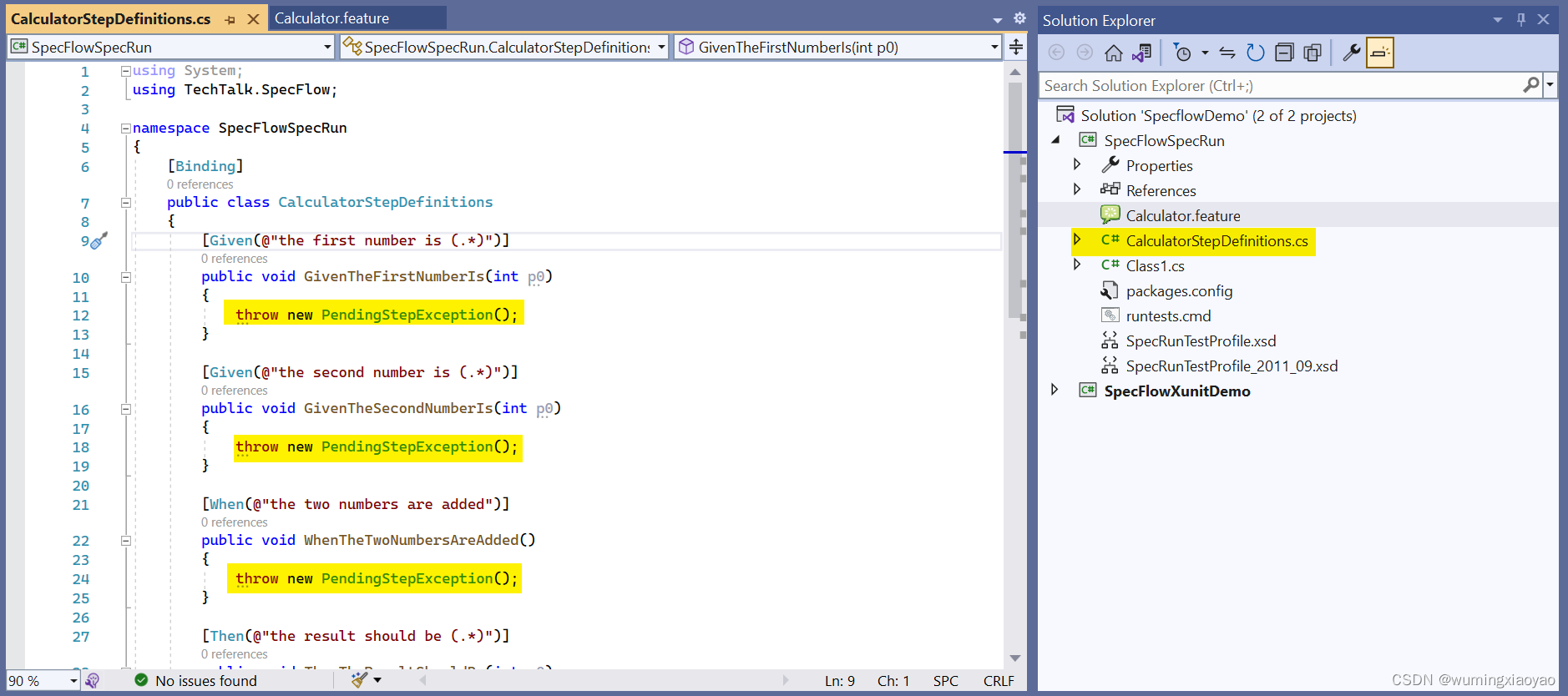Pin the Solution Explorer panel
The height and width of the screenshot is (696, 1568).
1521,20
